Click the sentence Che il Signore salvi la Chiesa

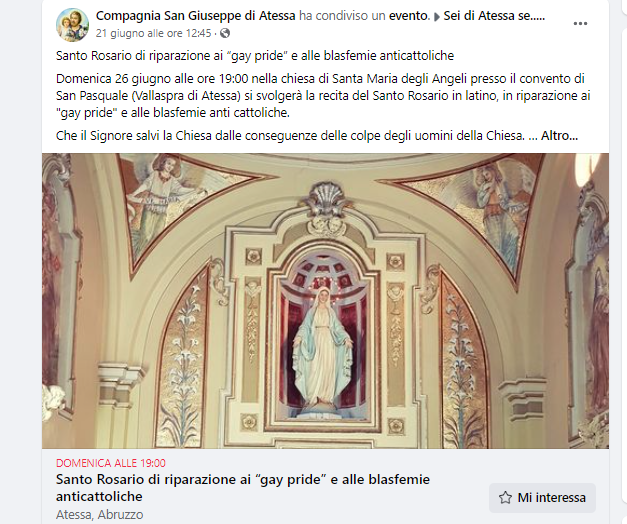(x=290, y=136)
